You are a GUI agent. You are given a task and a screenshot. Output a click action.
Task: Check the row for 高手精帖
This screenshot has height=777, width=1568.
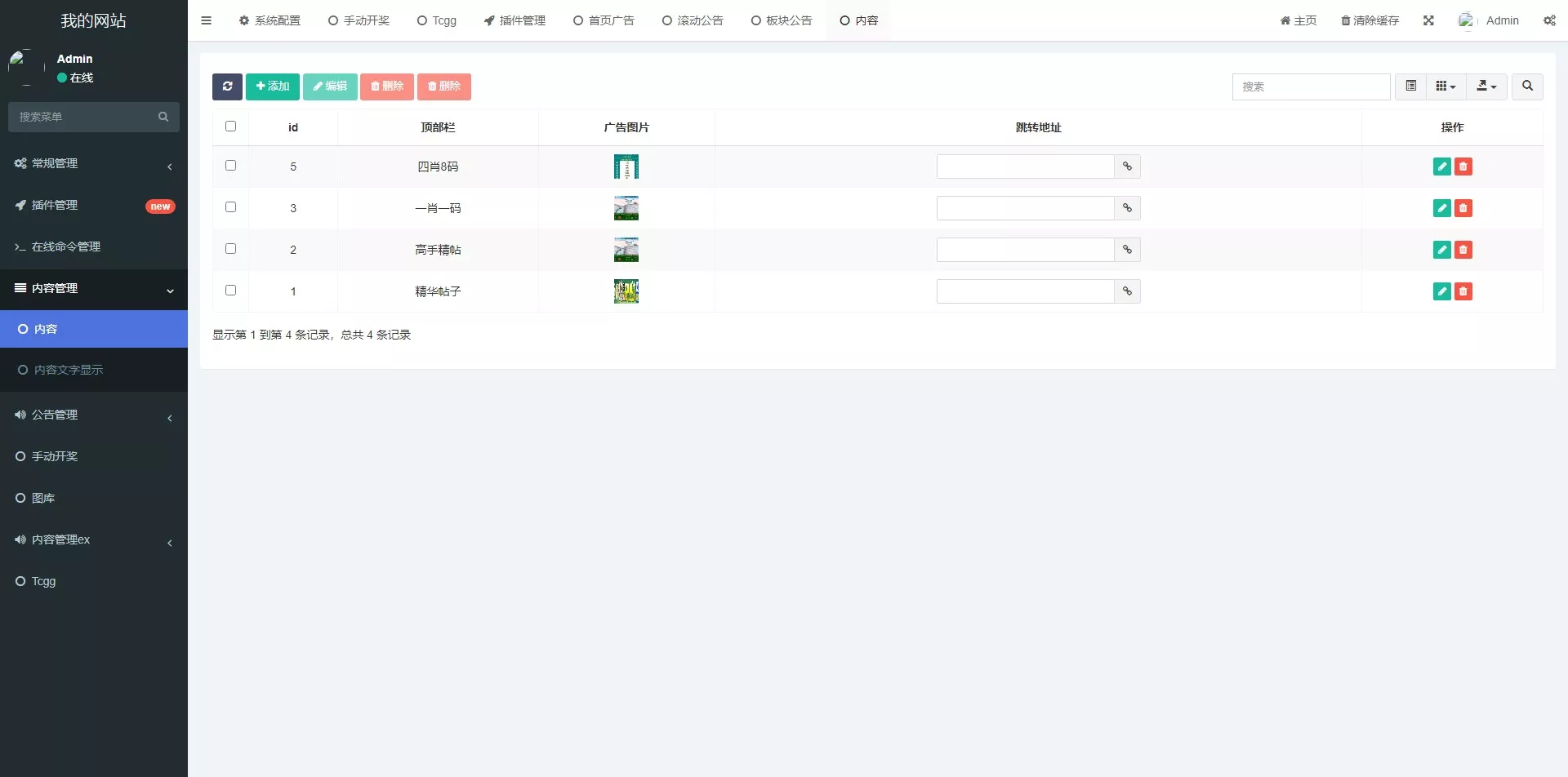(230, 248)
